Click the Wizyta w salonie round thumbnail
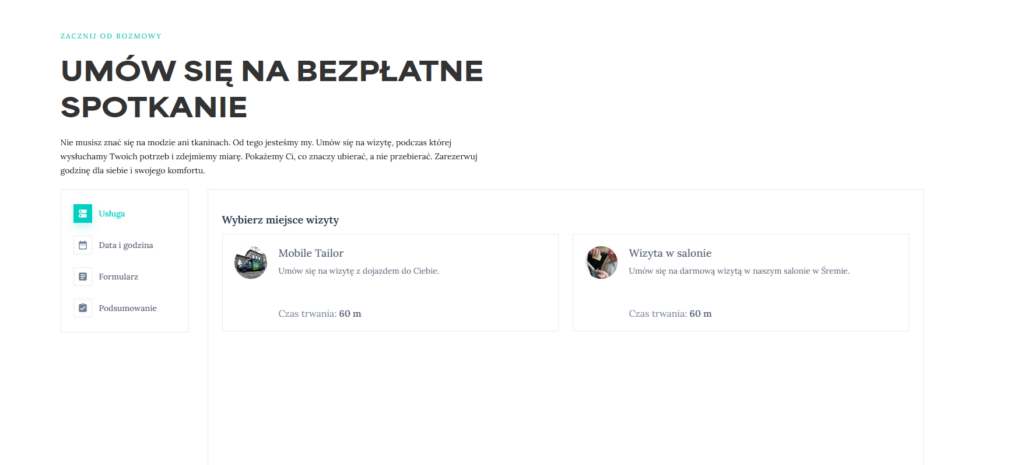Viewport: 1024px width, 465px height. click(601, 262)
